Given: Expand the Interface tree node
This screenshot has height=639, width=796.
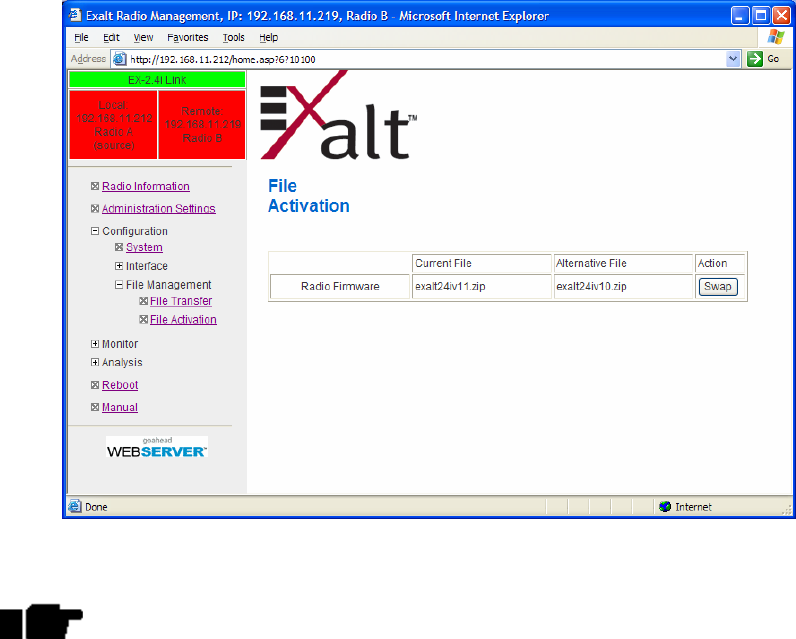Looking at the screenshot, I should [x=119, y=266].
